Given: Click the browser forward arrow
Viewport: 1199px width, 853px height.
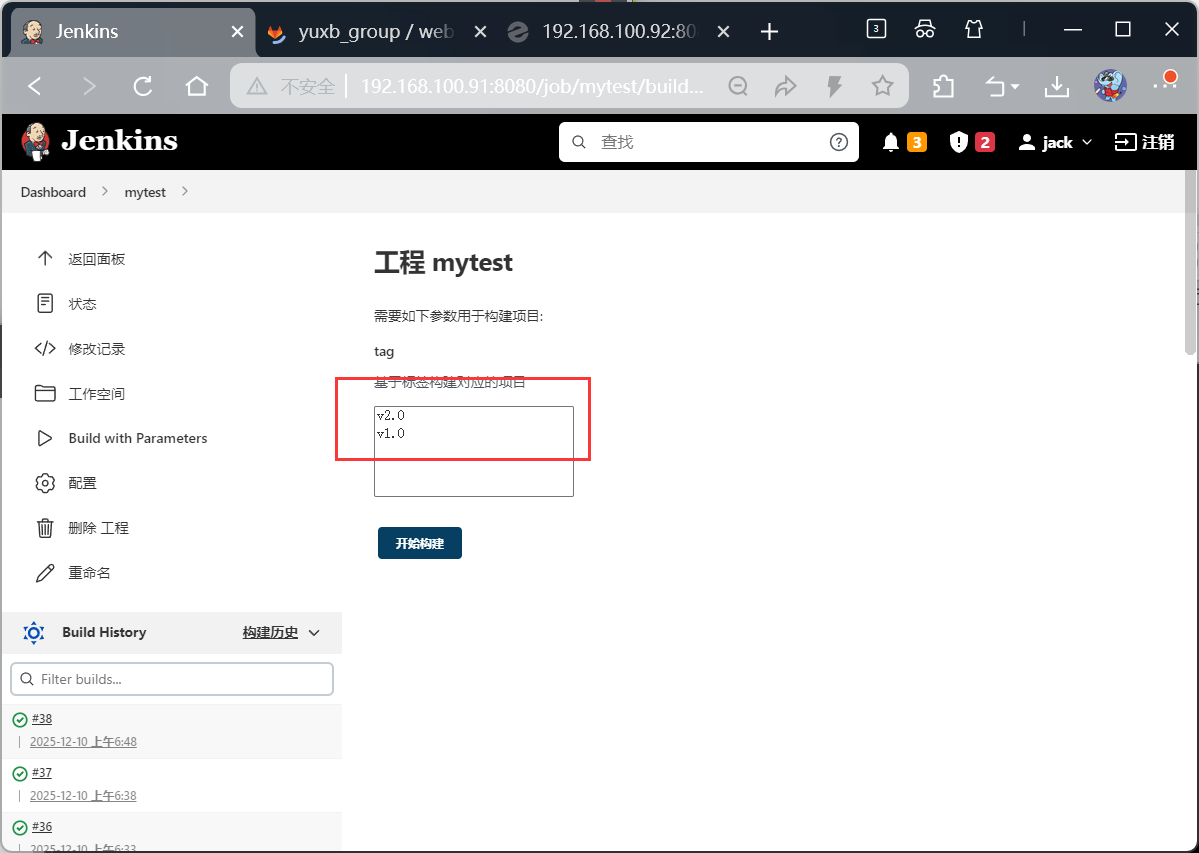Looking at the screenshot, I should coord(89,86).
